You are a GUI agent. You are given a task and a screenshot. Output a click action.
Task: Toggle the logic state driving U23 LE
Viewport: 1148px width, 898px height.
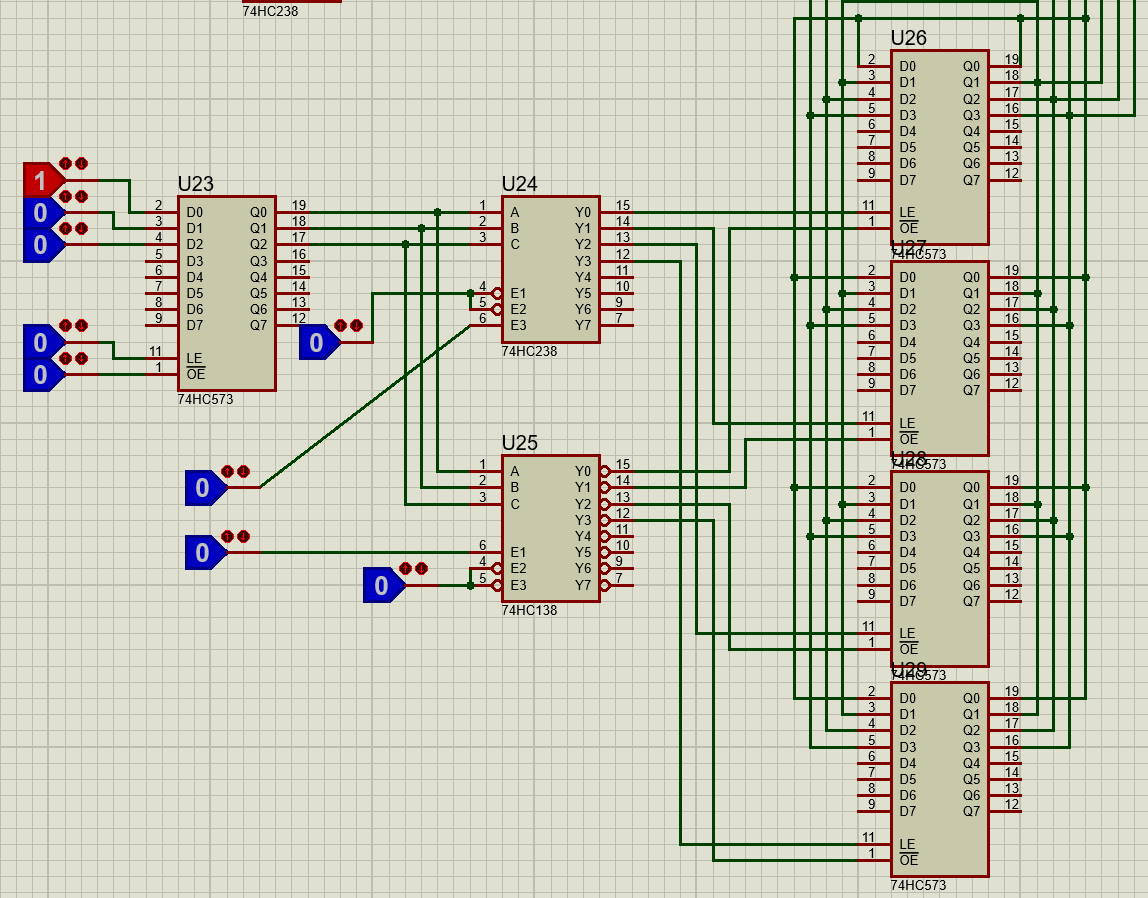(x=40, y=343)
